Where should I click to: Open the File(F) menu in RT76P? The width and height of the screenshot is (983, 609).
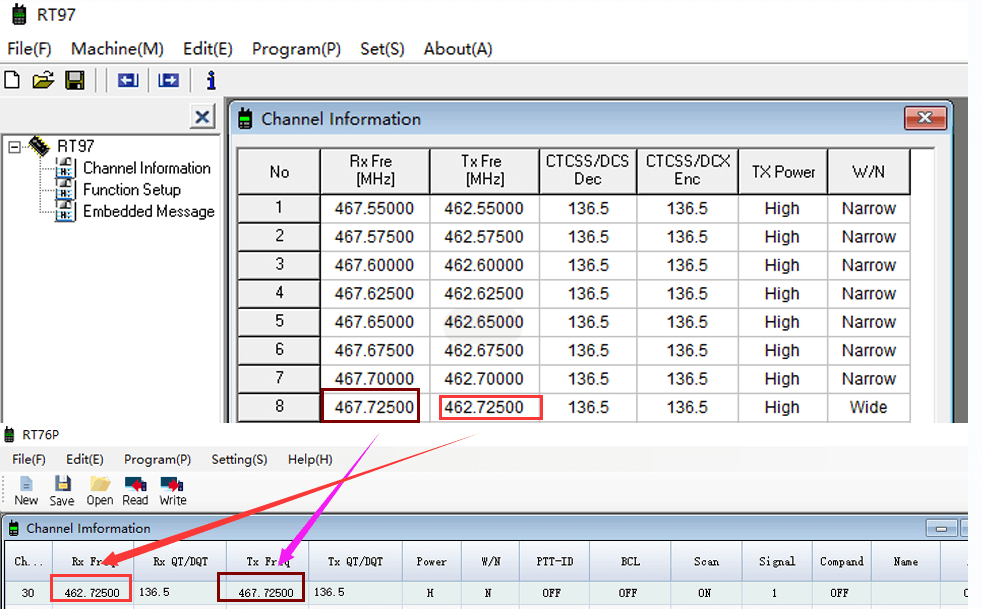point(29,459)
